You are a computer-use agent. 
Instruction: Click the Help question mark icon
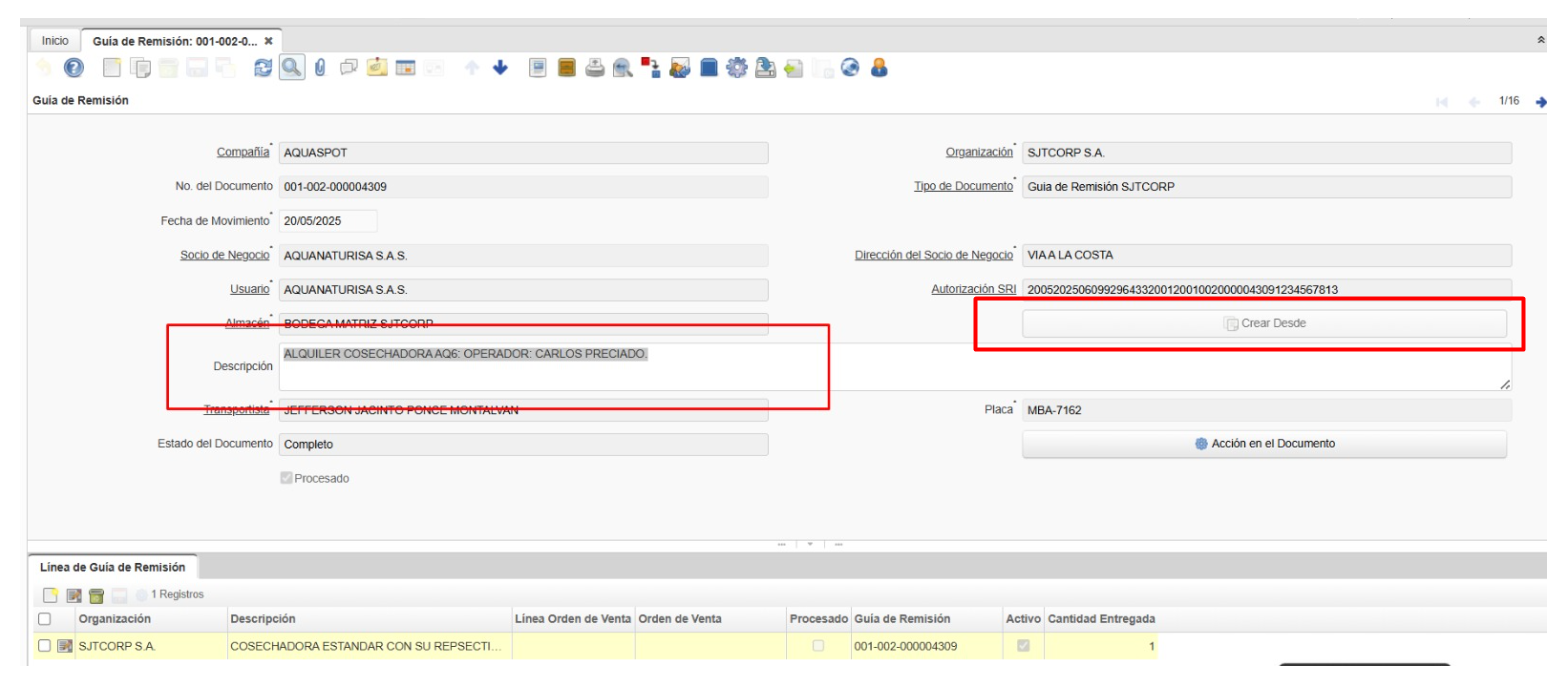(x=72, y=69)
